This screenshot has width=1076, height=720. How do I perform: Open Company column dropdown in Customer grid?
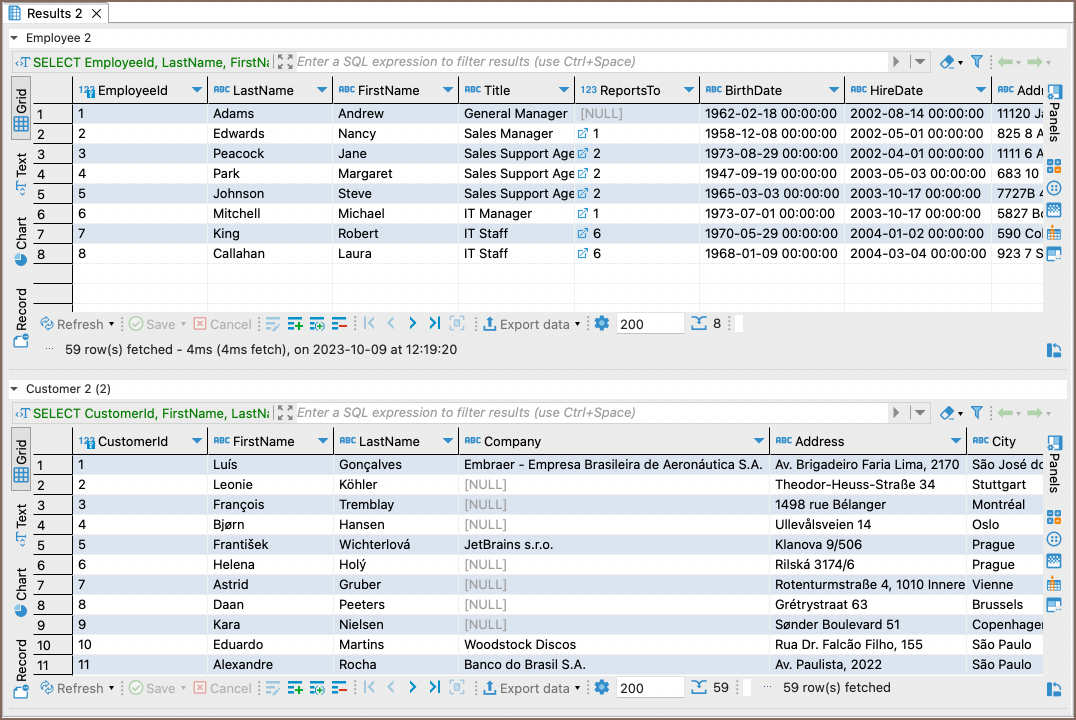point(758,442)
